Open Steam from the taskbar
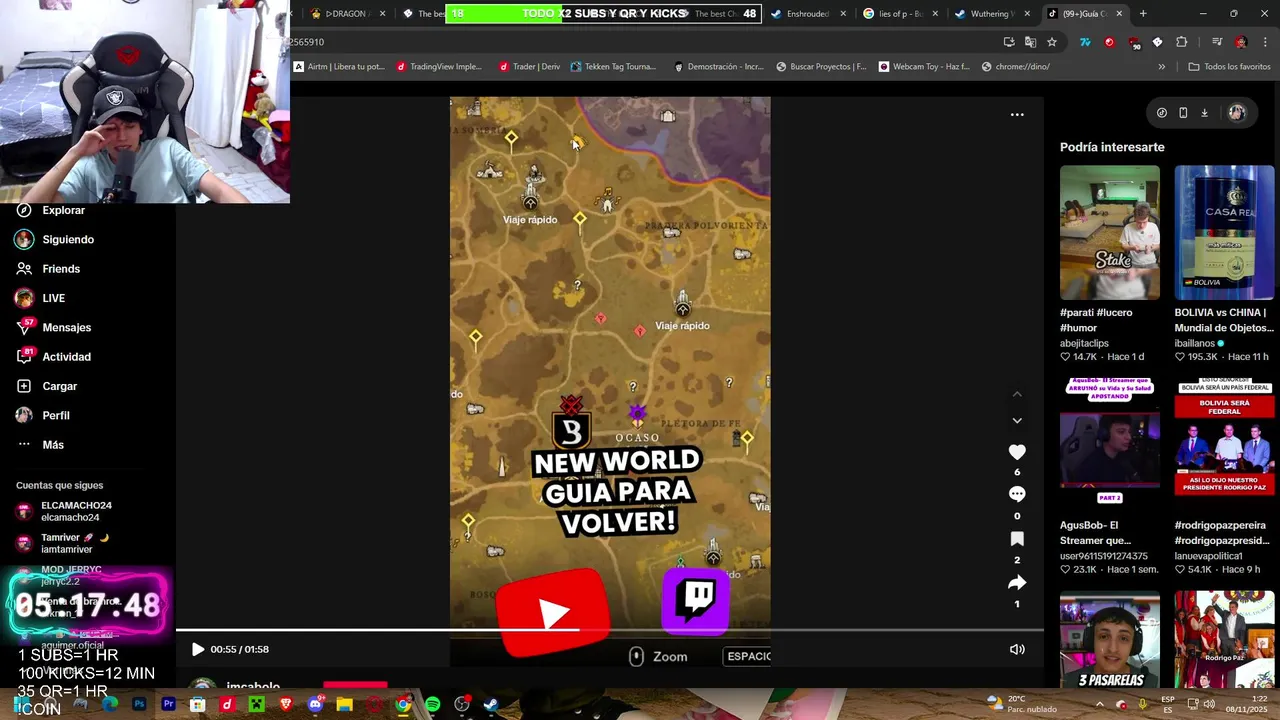This screenshot has width=1280, height=720. [491, 704]
